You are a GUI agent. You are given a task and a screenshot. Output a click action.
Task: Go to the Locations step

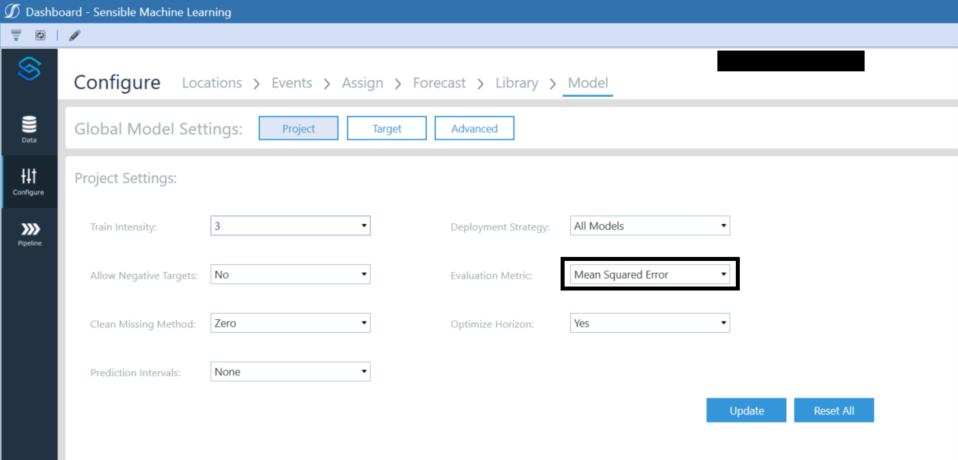point(212,83)
